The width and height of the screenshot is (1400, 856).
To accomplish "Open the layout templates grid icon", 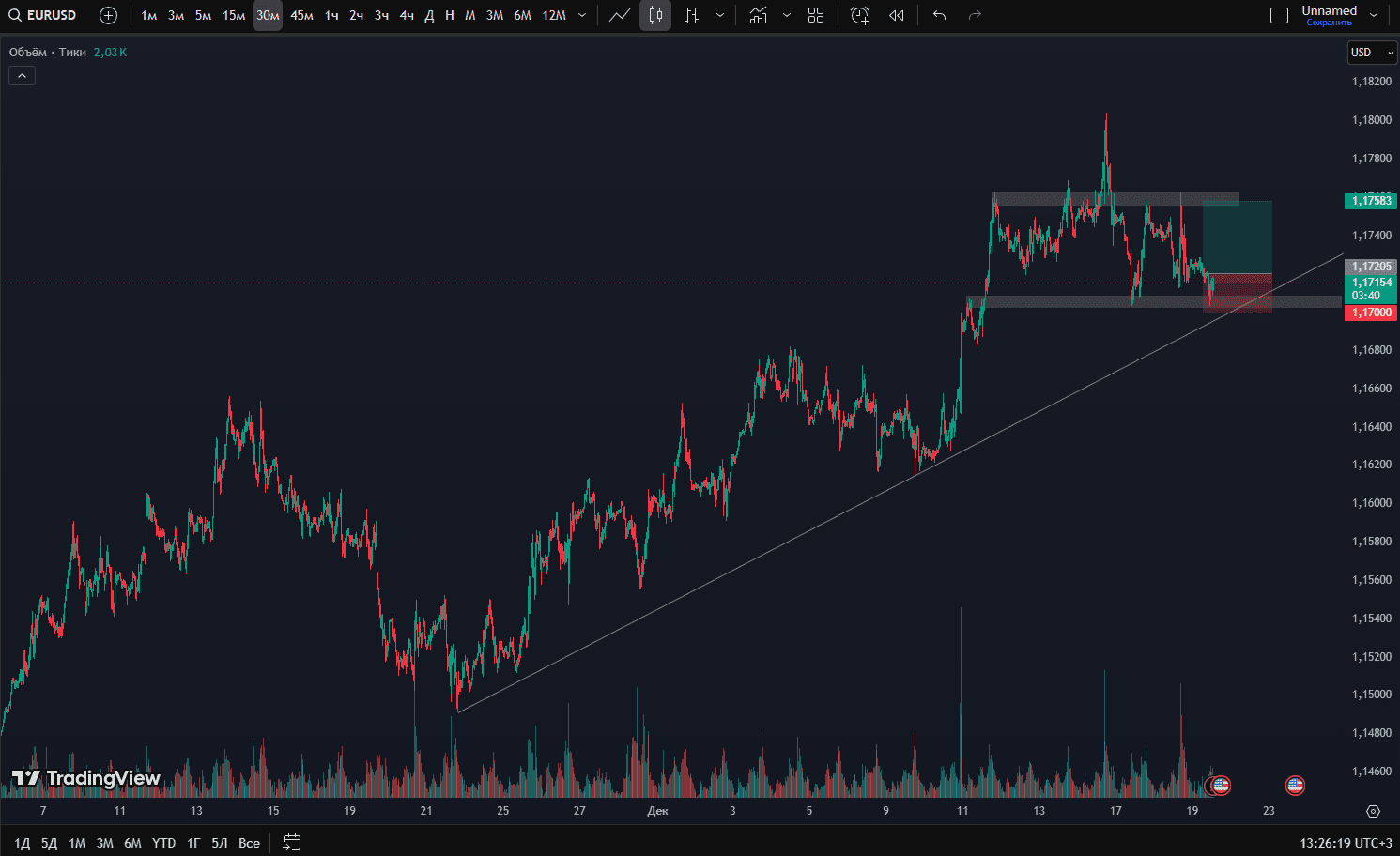I will coord(816,15).
